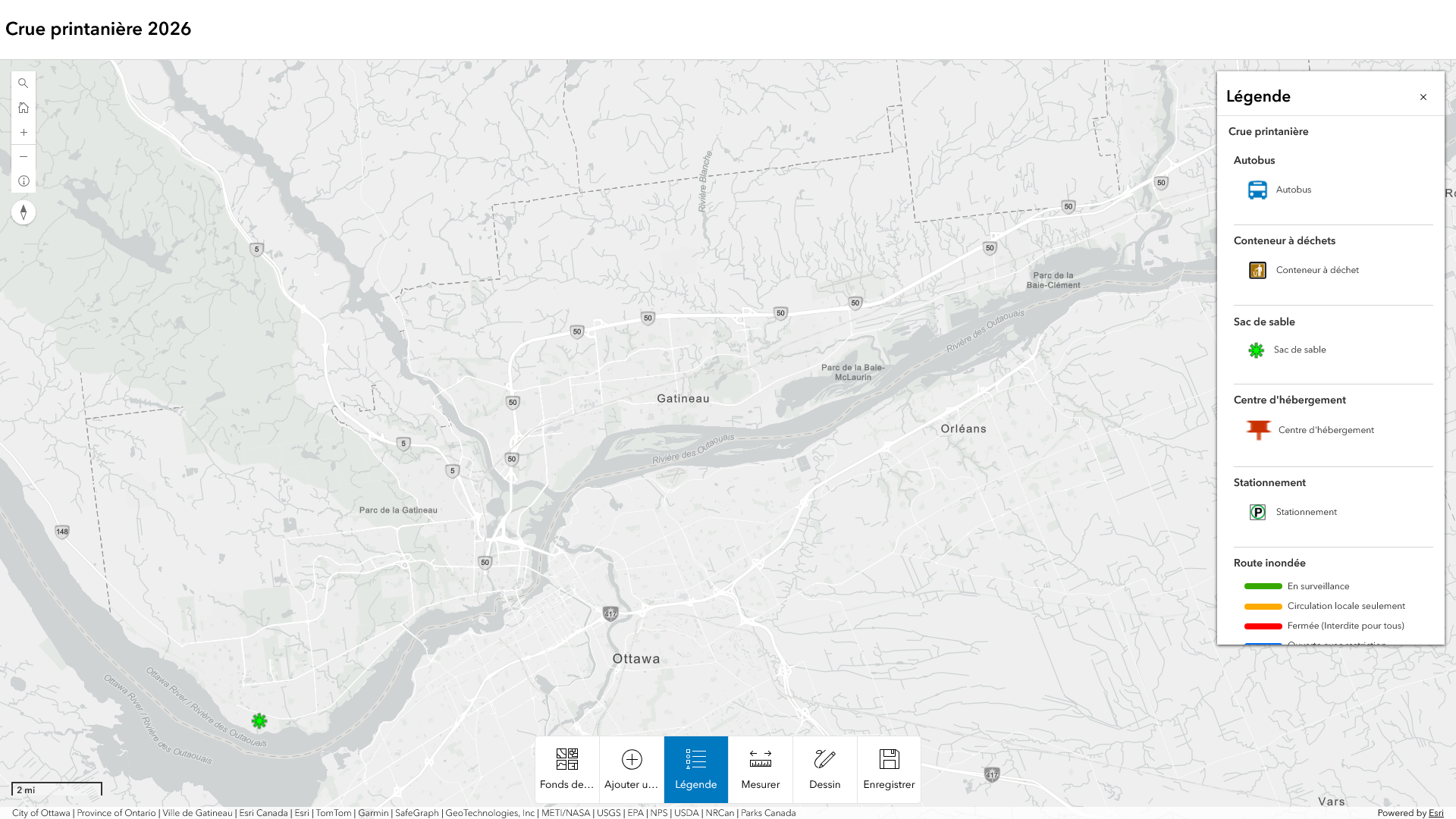This screenshot has width=1456, height=819.
Task: Click the Enregistrer save button
Action: [889, 769]
